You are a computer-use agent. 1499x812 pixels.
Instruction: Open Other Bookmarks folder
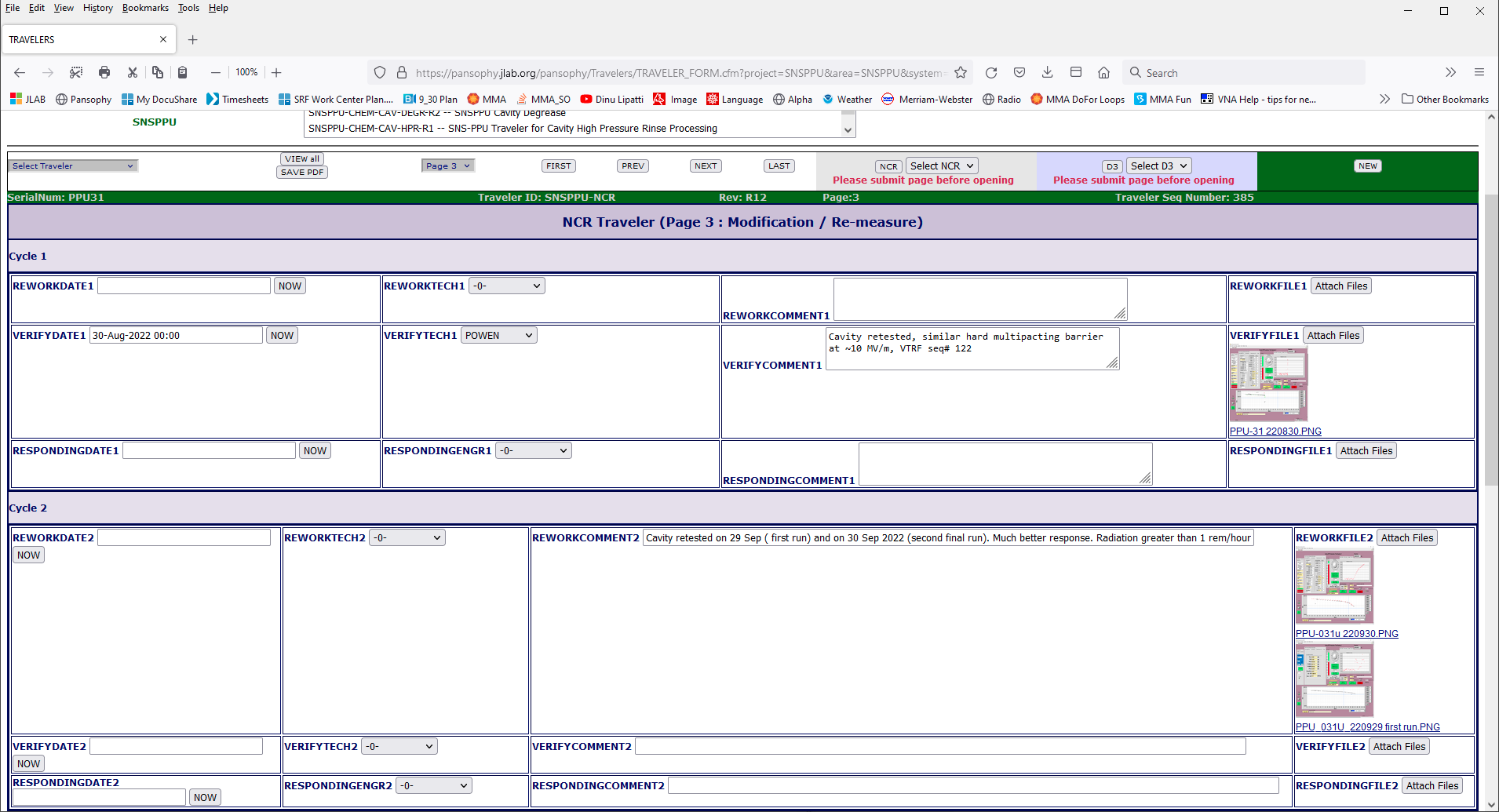pyautogui.click(x=1446, y=99)
